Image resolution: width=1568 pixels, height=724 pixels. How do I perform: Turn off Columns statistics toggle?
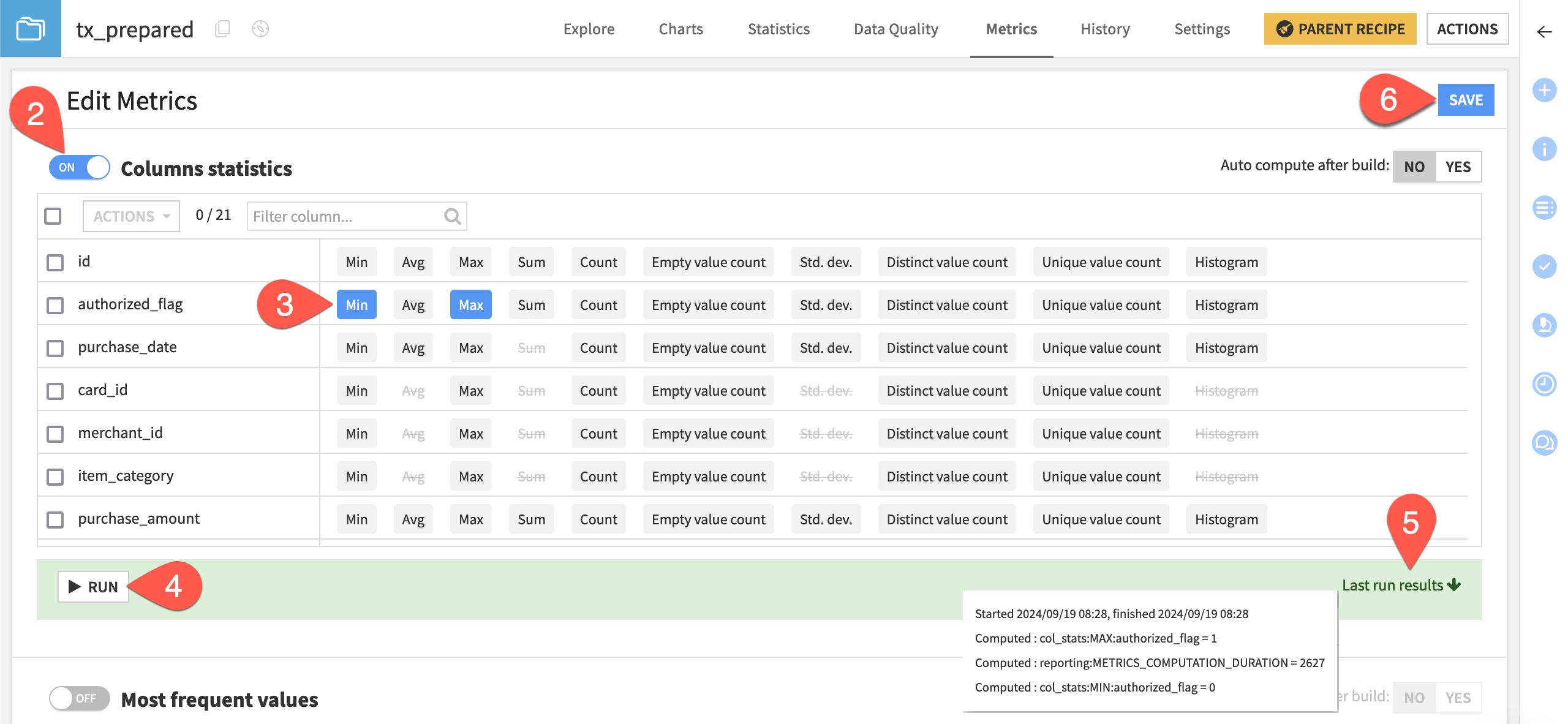click(78, 167)
